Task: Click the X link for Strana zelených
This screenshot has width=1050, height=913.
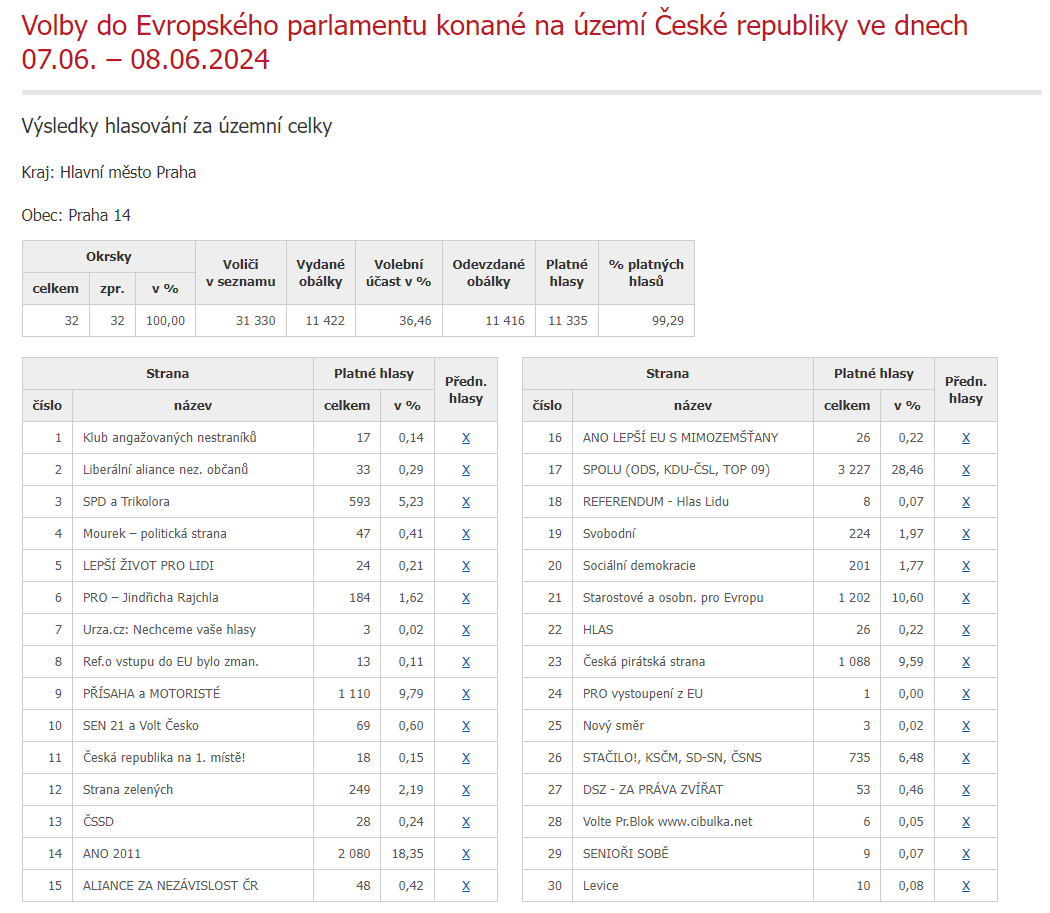Action: click(x=466, y=790)
